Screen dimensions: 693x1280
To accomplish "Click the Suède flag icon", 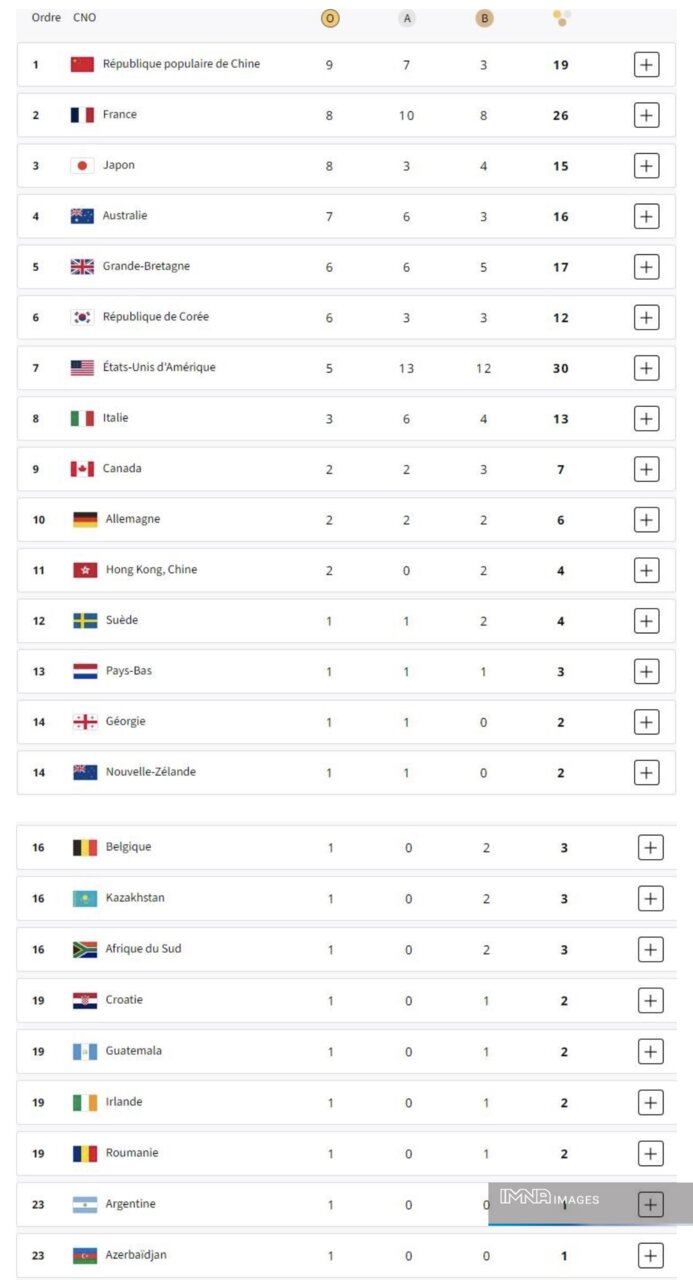I will pyautogui.click(x=85, y=621).
